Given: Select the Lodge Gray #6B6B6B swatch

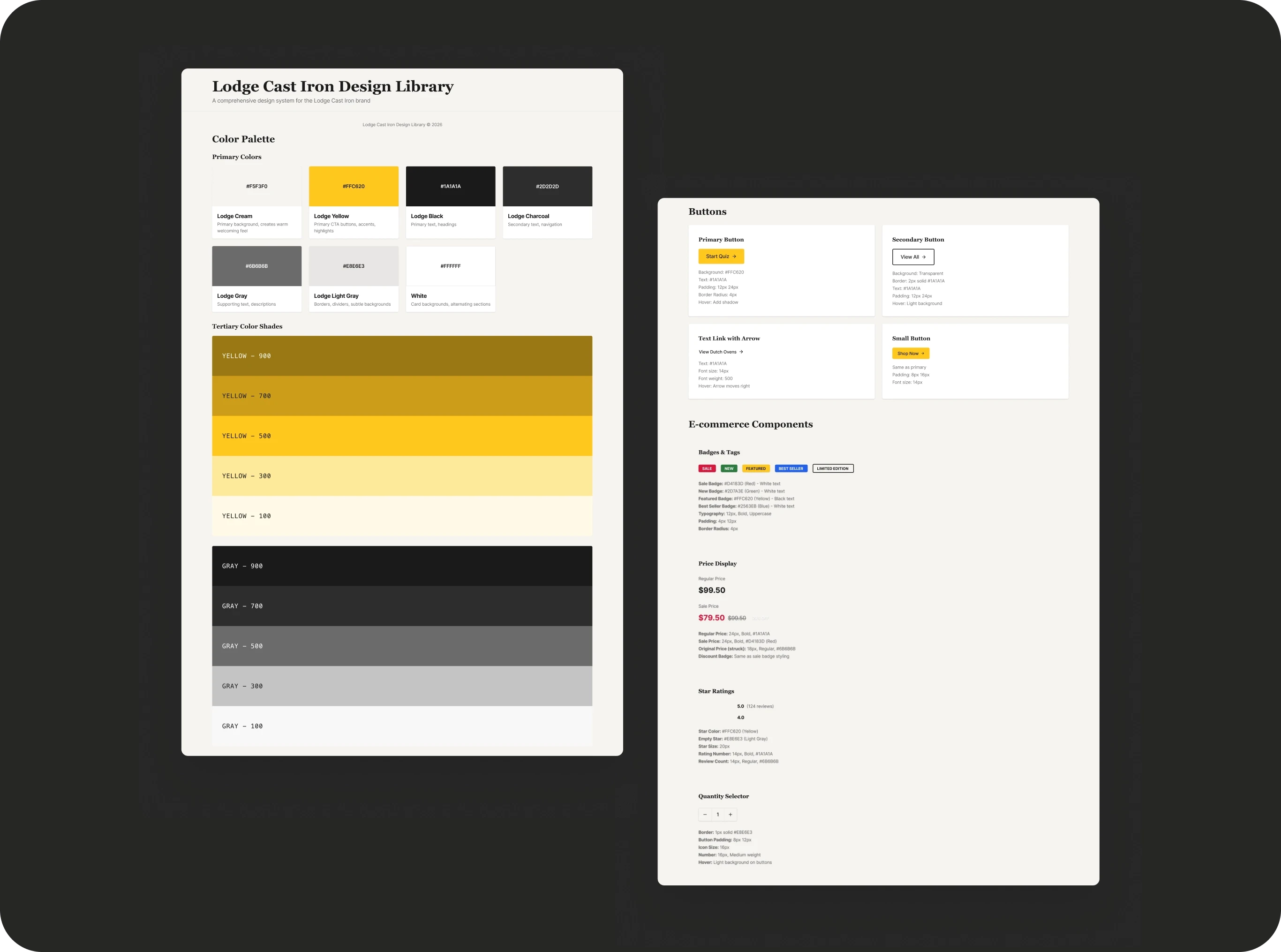Looking at the screenshot, I should click(256, 266).
